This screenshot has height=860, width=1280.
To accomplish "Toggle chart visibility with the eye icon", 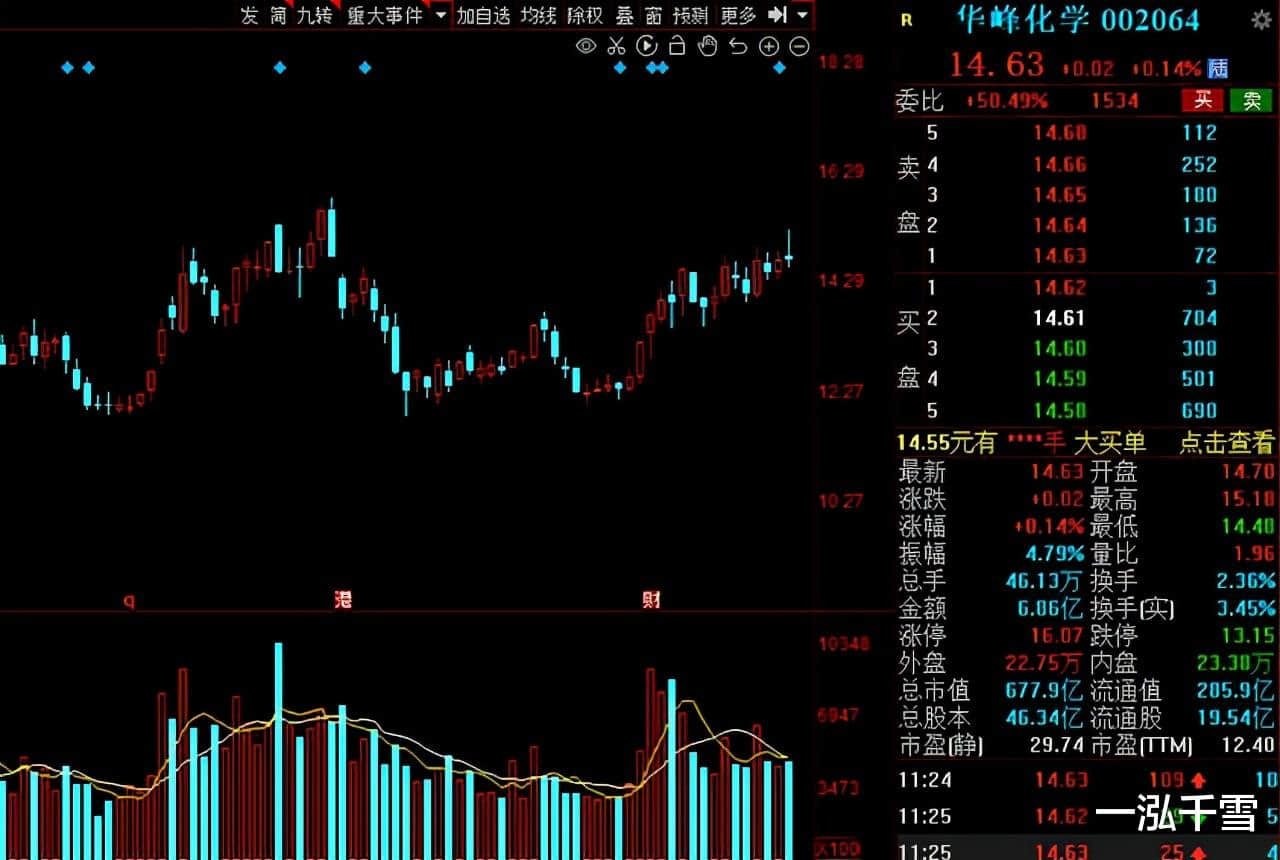I will coord(586,46).
